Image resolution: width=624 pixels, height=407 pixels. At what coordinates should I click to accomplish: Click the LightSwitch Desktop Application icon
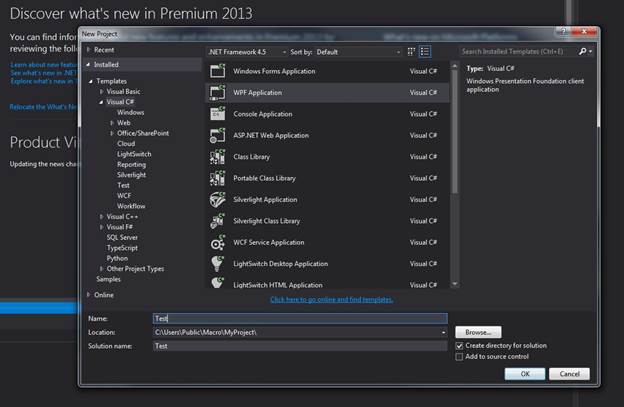point(218,264)
